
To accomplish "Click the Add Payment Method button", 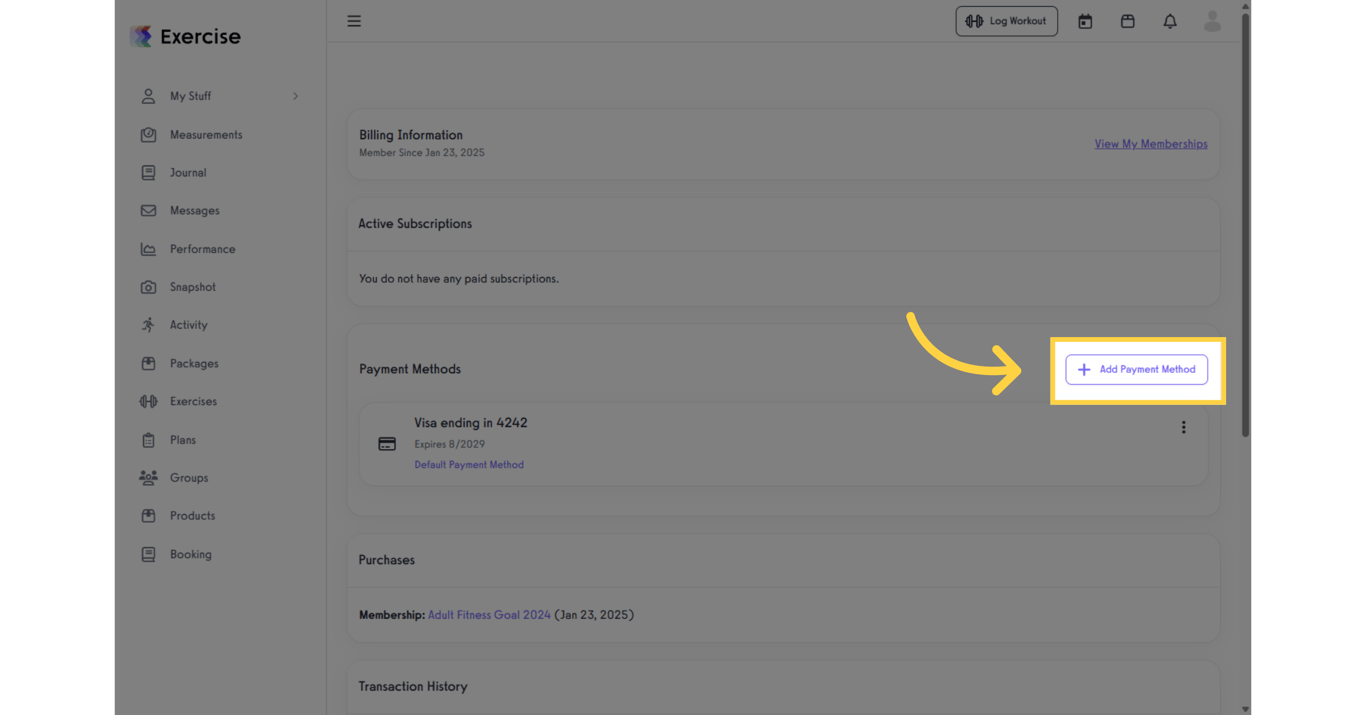I will (x=1137, y=369).
